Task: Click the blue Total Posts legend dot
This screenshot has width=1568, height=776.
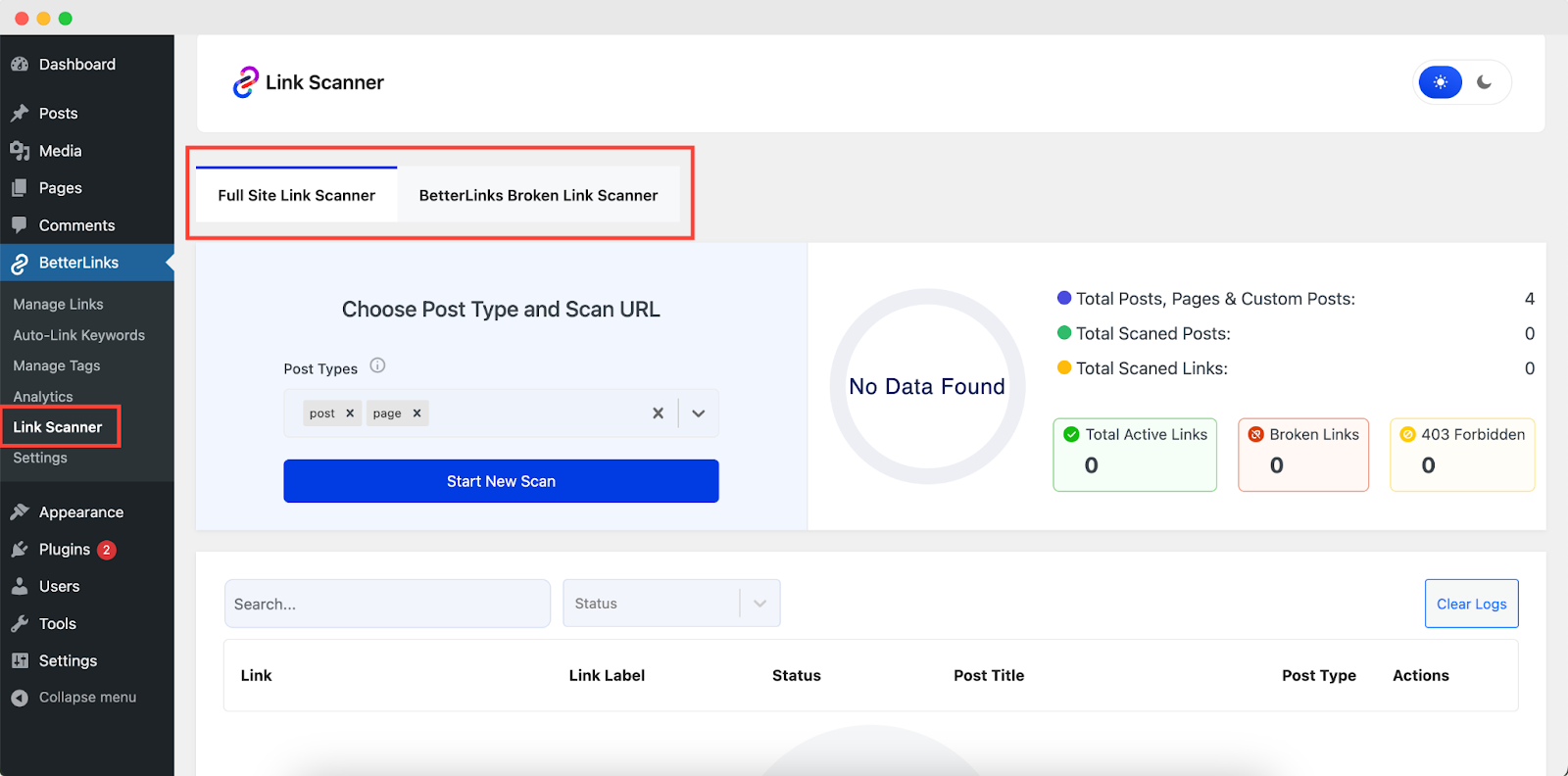Action: [1064, 298]
